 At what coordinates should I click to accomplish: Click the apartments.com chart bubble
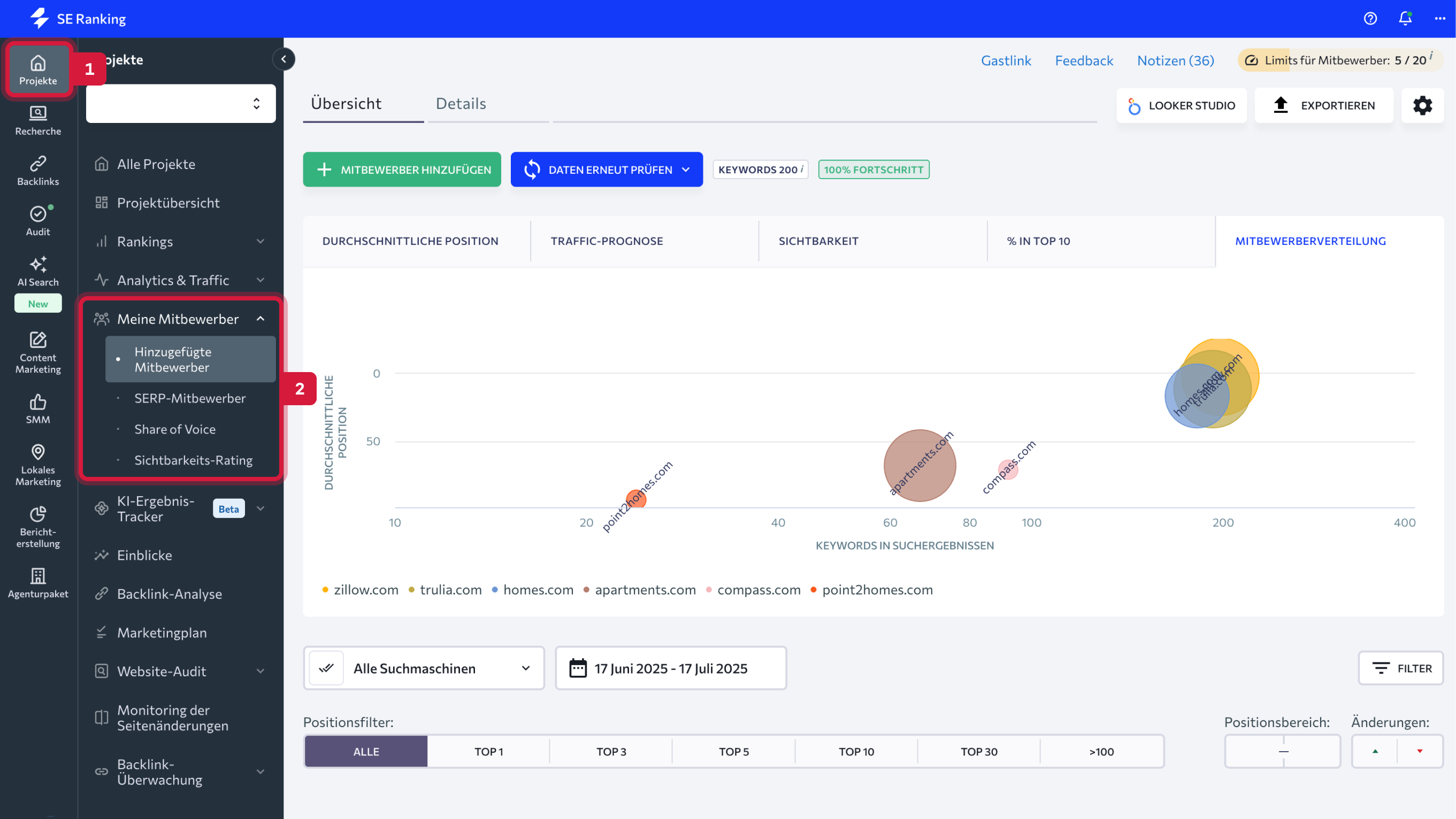click(x=919, y=466)
